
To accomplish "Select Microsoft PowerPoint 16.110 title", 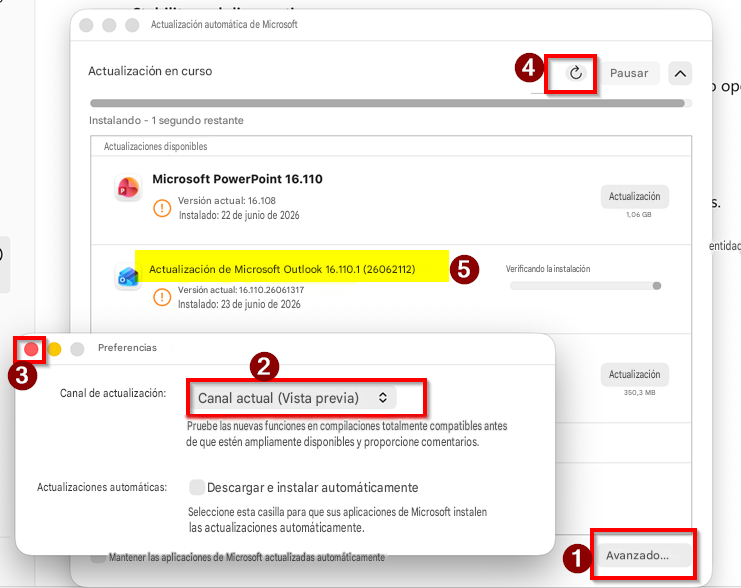I will pyautogui.click(x=237, y=179).
